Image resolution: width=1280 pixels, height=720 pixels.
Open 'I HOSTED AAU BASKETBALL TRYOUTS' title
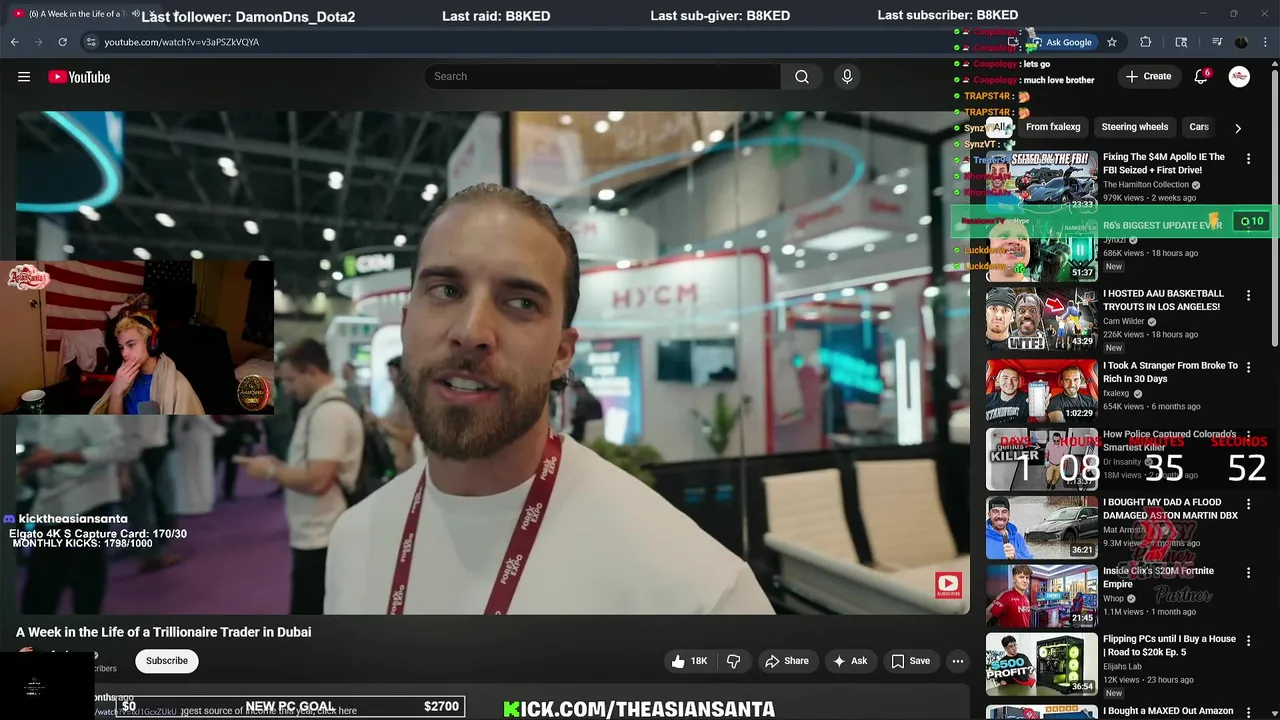coord(1164,300)
